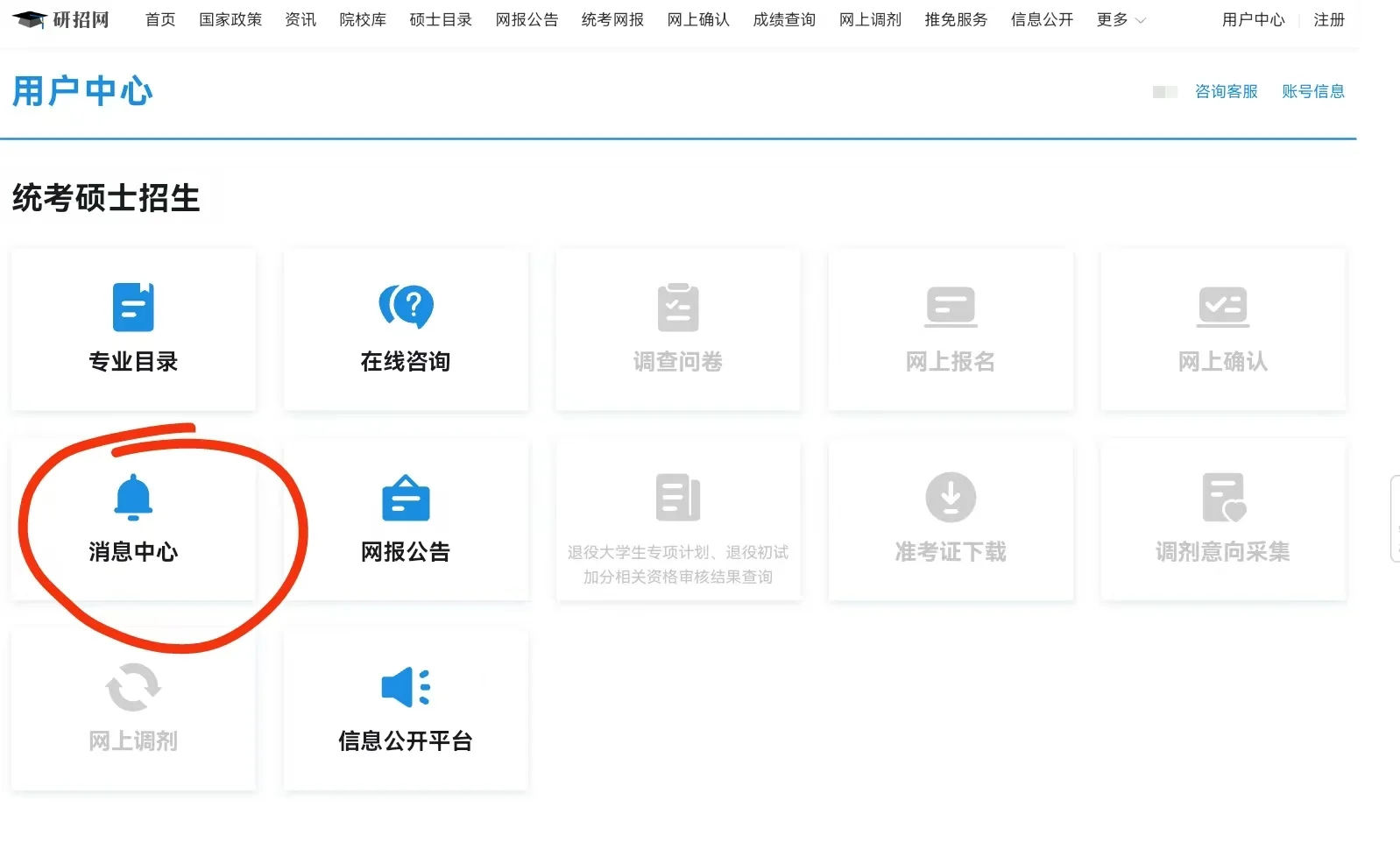Click the 信息公开平台 megaphone icon

click(406, 687)
